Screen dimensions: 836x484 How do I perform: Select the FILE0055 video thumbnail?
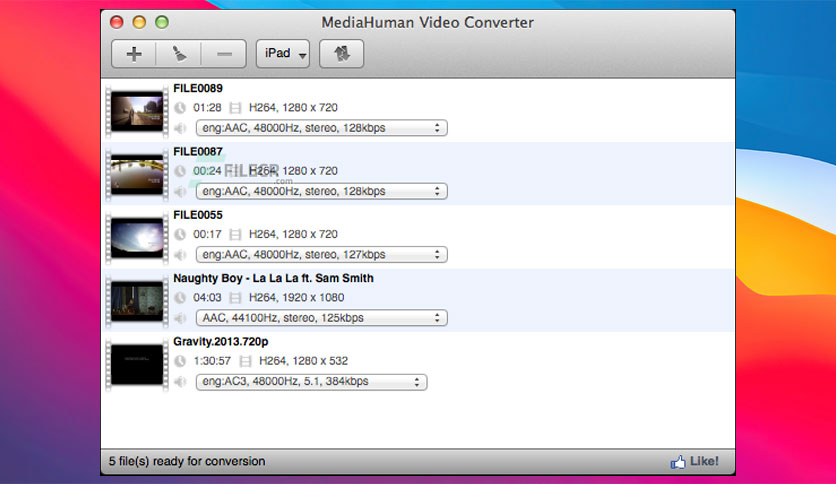tap(137, 238)
